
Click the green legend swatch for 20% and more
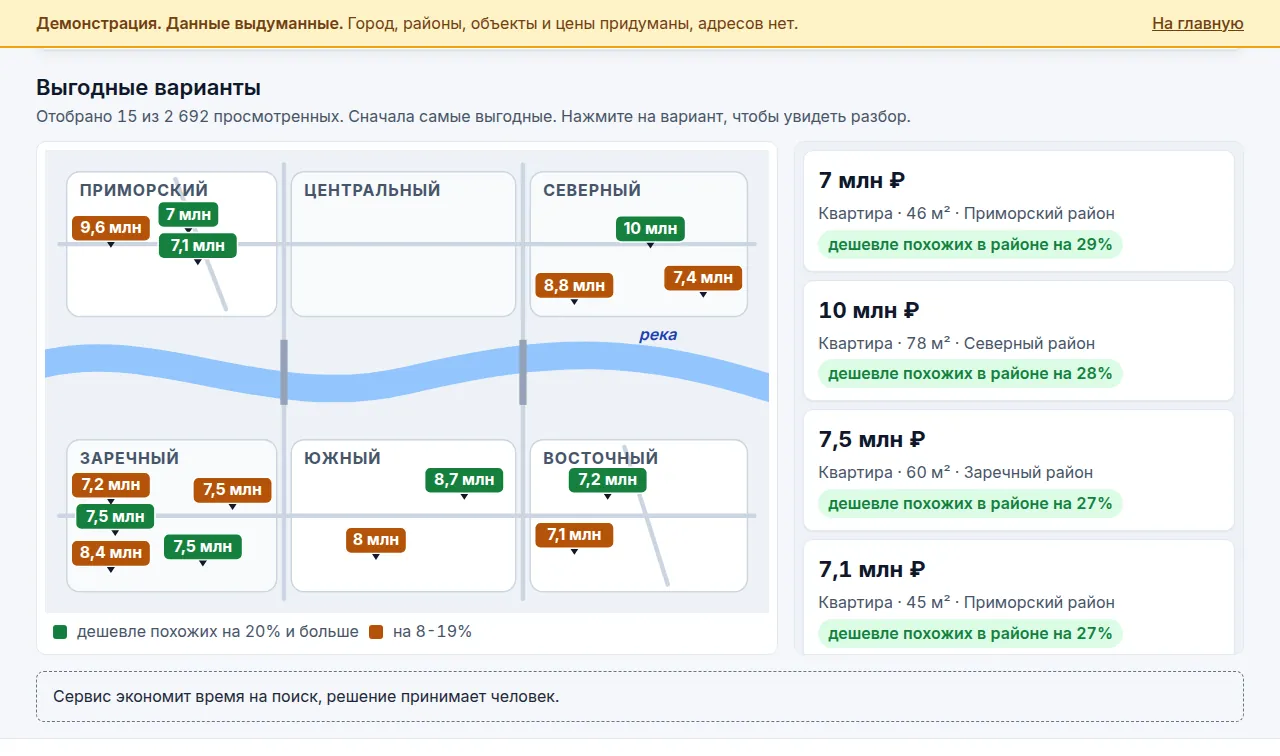[x=60, y=632]
